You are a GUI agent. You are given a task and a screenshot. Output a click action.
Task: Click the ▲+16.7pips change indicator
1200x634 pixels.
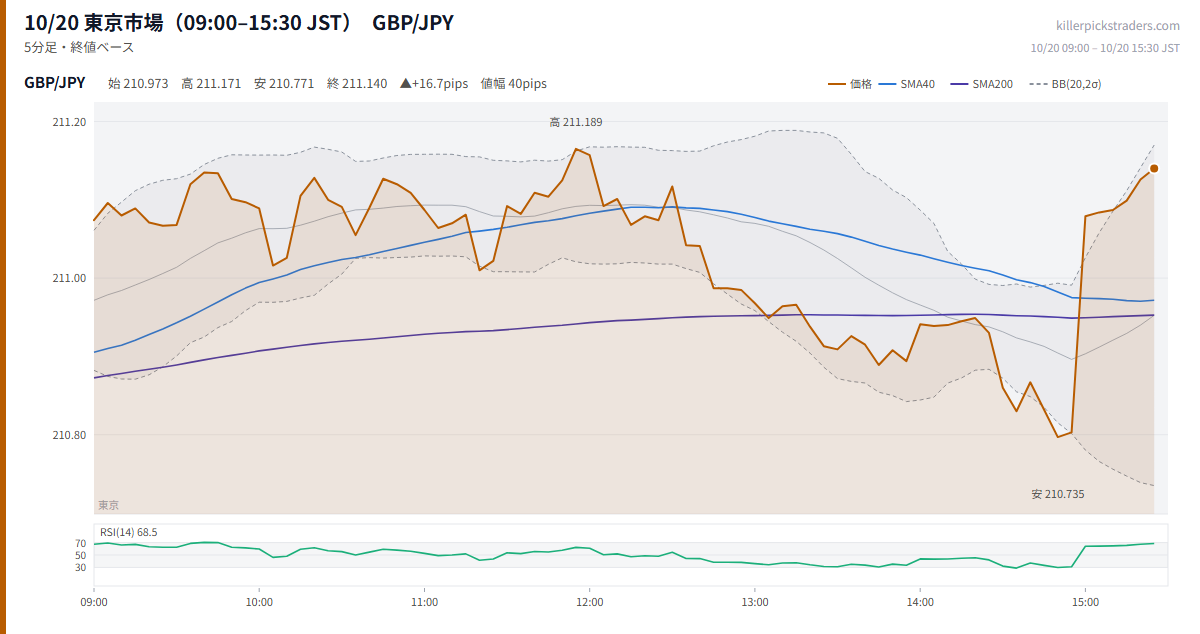coord(434,84)
